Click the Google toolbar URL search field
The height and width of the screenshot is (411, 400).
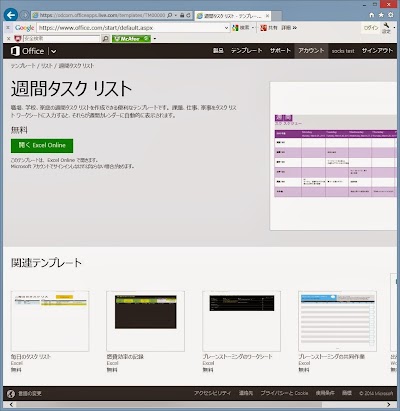click(x=130, y=28)
